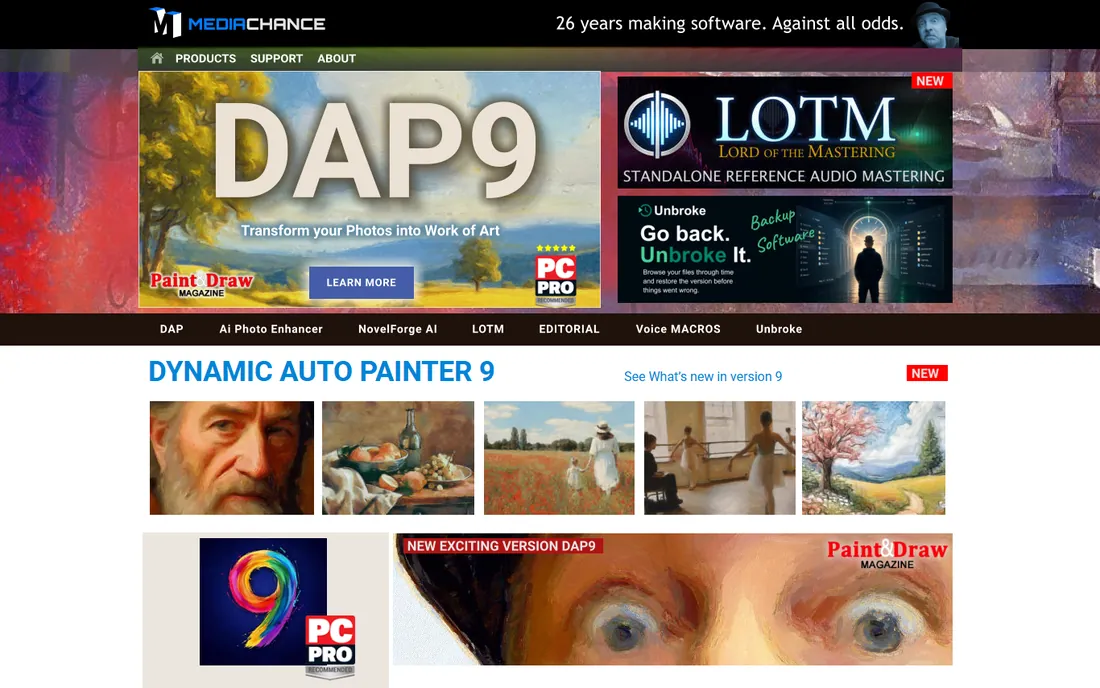The width and height of the screenshot is (1100, 688).
Task: Click the Paint & Draw Magazine logo on DAP9 banner
Action: point(201,284)
